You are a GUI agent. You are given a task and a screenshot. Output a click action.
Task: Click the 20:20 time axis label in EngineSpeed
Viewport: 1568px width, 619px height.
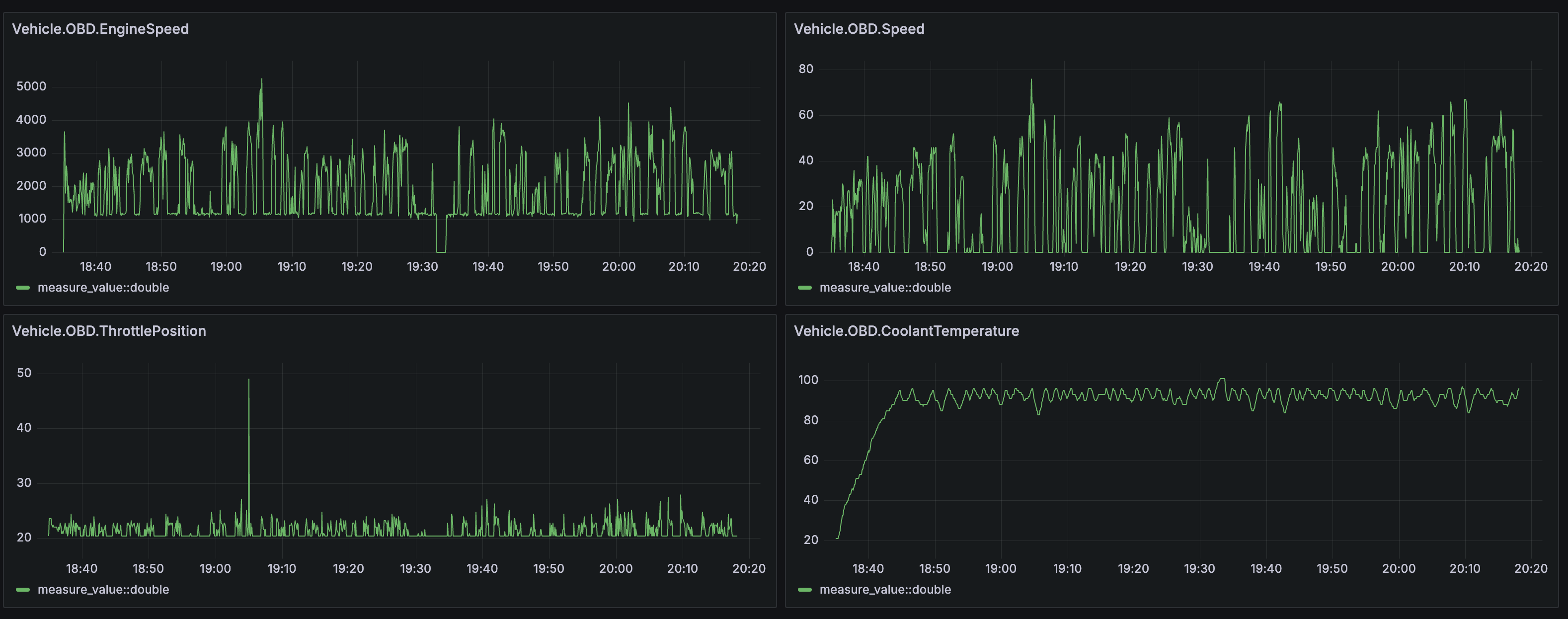(x=750, y=266)
